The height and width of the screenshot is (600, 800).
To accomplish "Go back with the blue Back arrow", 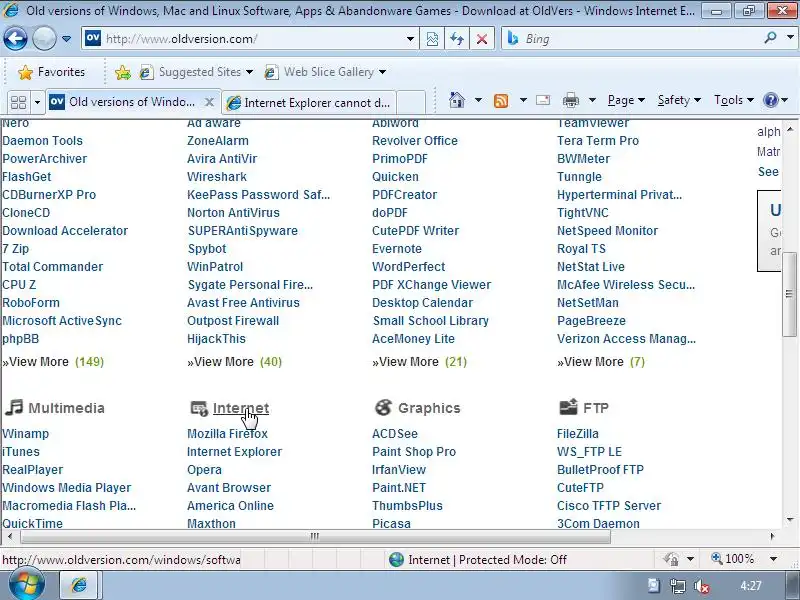I will (15, 38).
